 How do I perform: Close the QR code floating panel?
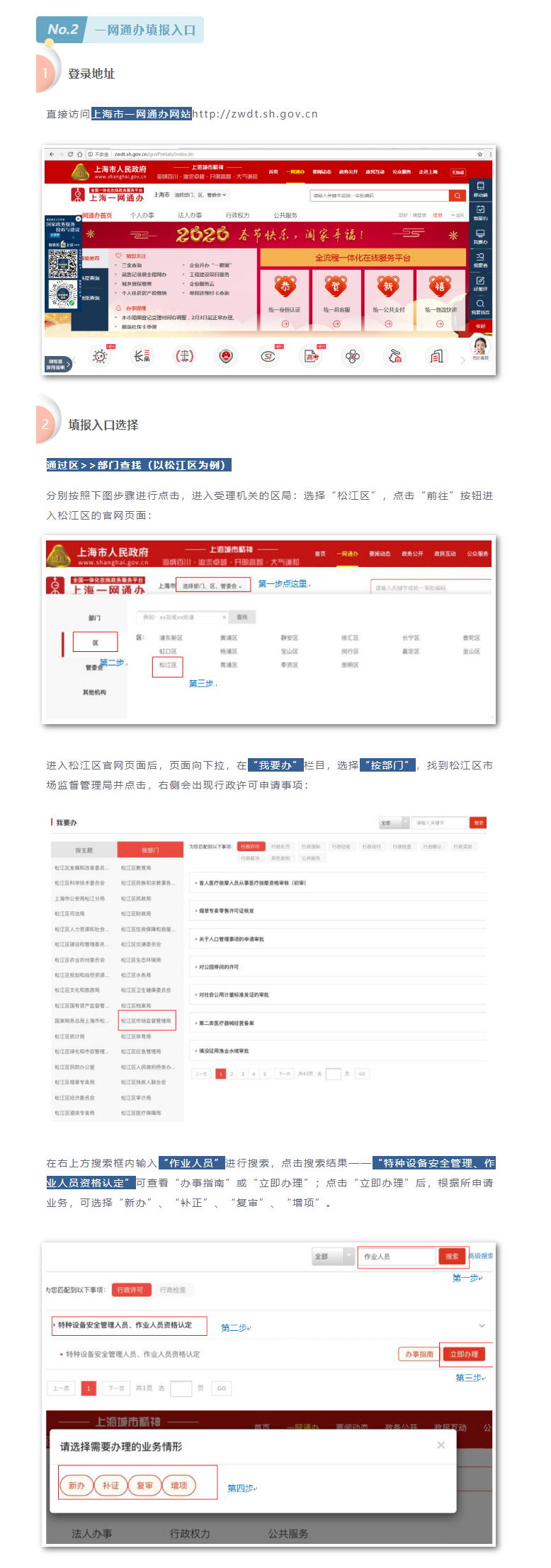click(78, 219)
